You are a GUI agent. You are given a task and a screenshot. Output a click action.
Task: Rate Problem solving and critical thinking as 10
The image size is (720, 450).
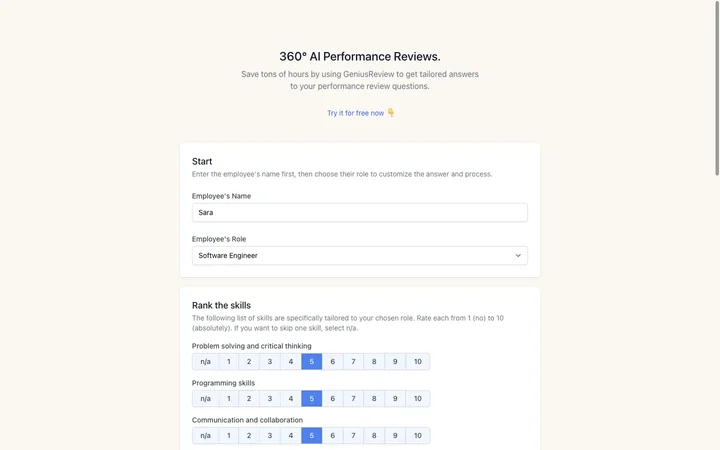[417, 361]
